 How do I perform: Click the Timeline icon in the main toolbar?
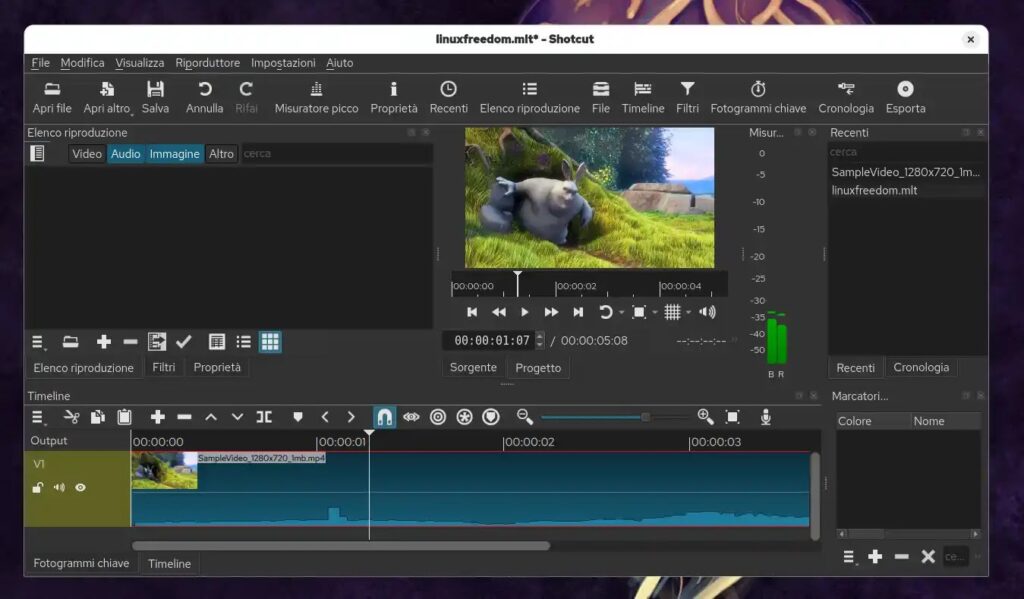[x=643, y=89]
